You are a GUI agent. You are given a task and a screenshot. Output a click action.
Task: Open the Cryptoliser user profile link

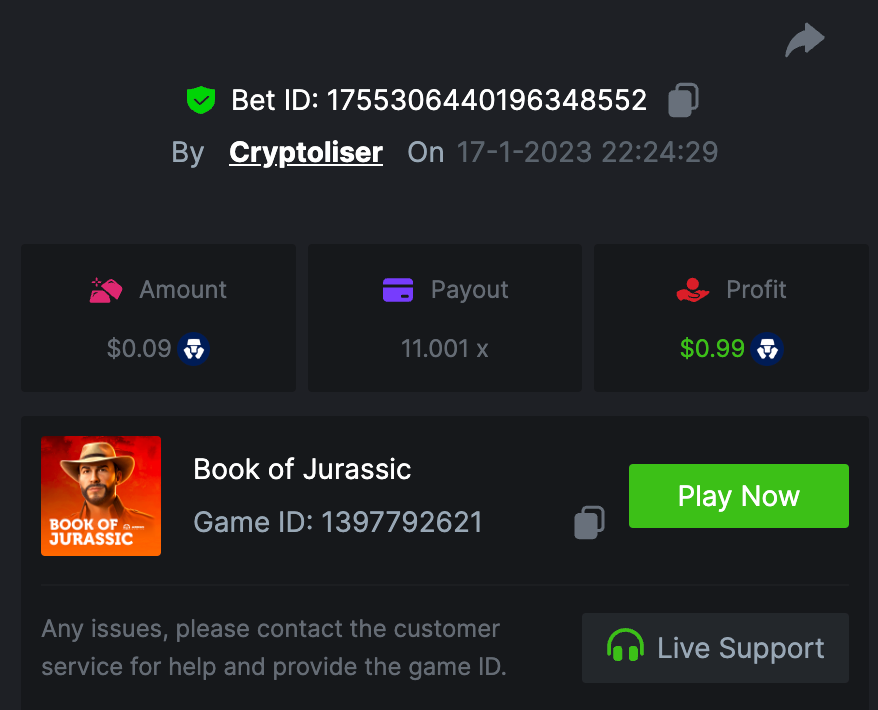tap(306, 152)
